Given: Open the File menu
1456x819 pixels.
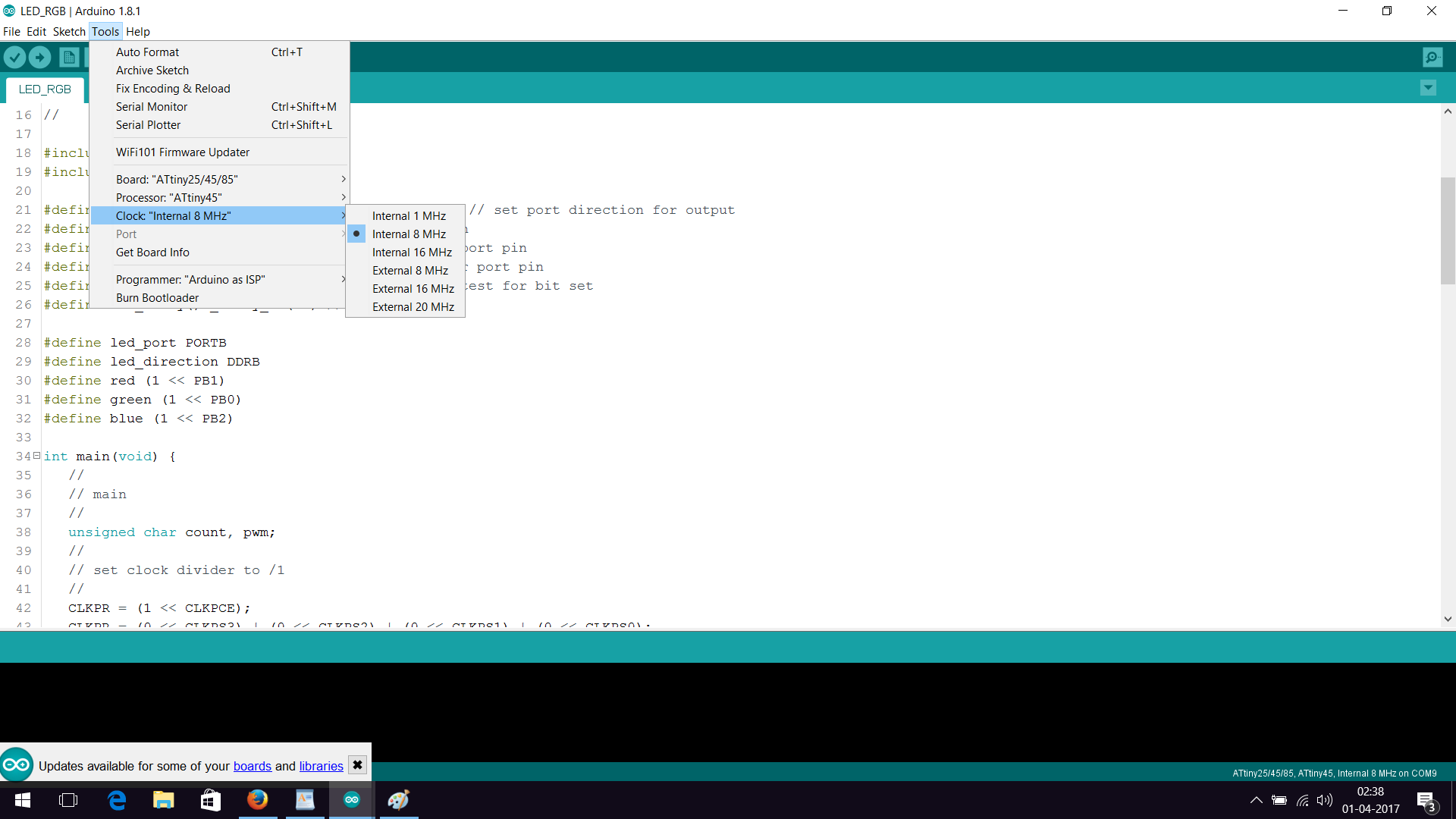Looking at the screenshot, I should pyautogui.click(x=11, y=32).
